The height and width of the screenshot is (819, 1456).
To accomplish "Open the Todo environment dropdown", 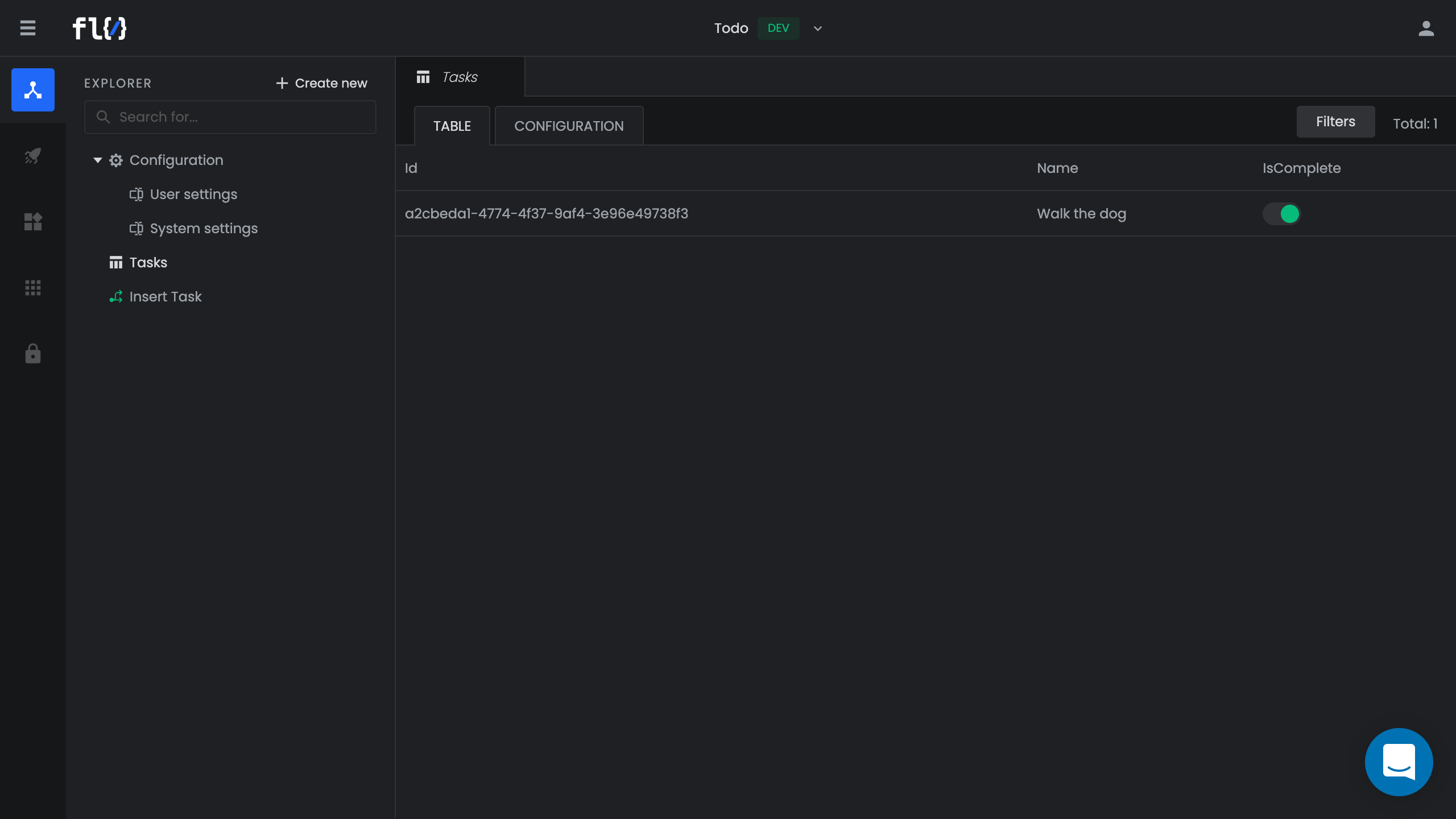I will point(818,28).
